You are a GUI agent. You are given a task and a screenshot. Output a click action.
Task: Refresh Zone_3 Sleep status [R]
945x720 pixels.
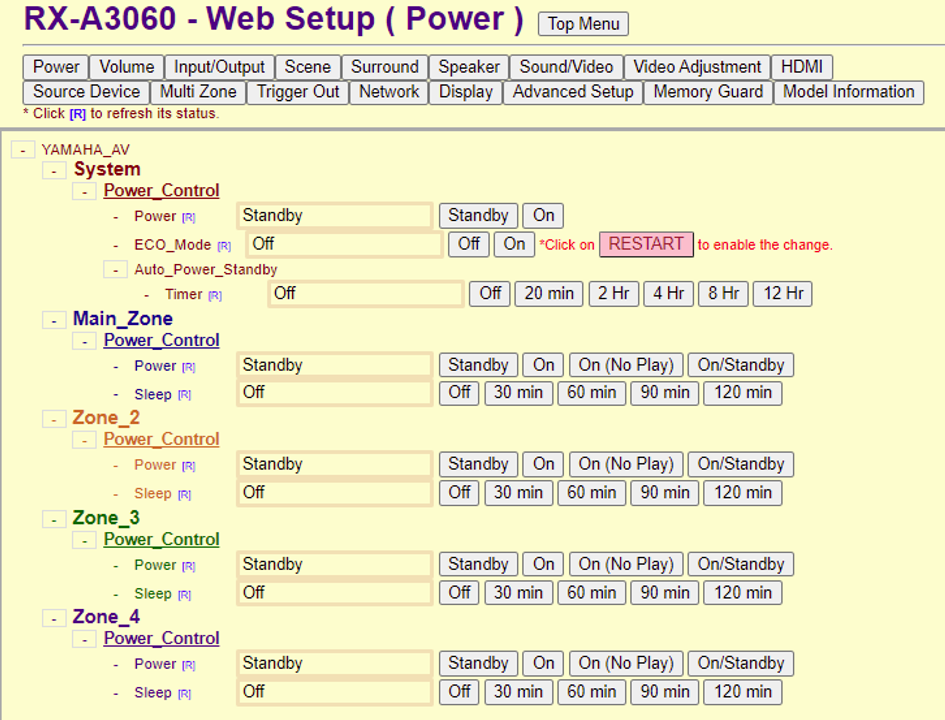click(x=184, y=595)
